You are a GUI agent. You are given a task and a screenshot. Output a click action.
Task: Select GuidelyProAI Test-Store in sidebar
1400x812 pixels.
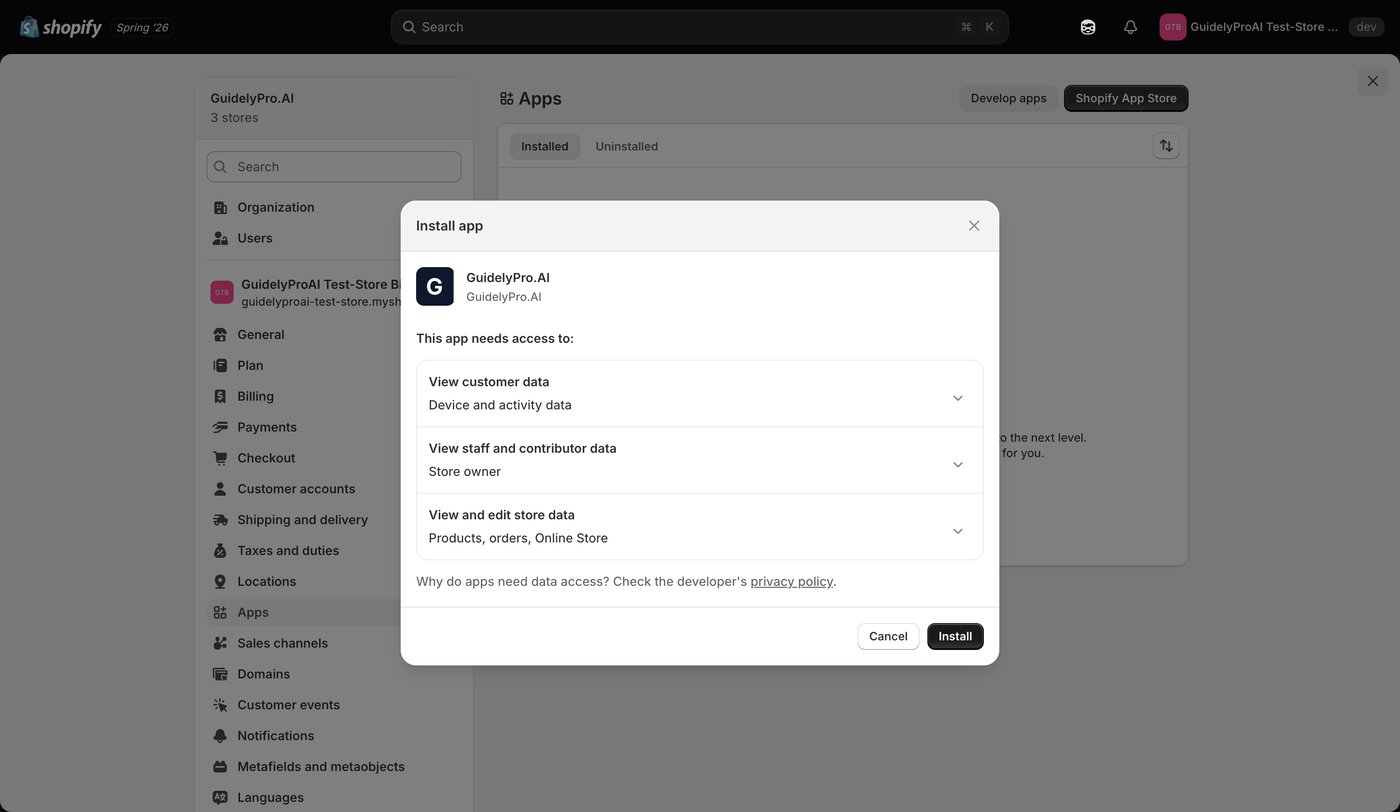[305, 292]
